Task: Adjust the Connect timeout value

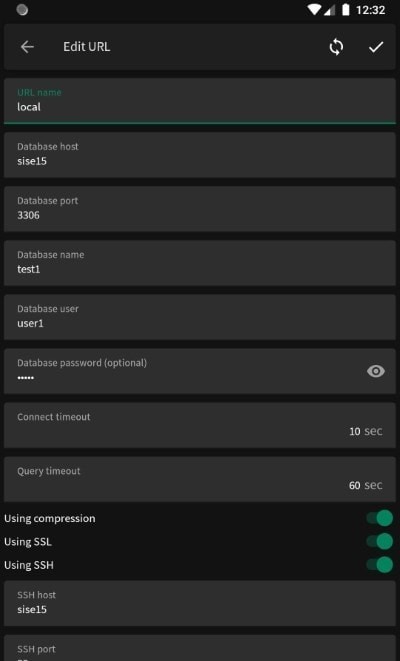Action: pos(200,425)
